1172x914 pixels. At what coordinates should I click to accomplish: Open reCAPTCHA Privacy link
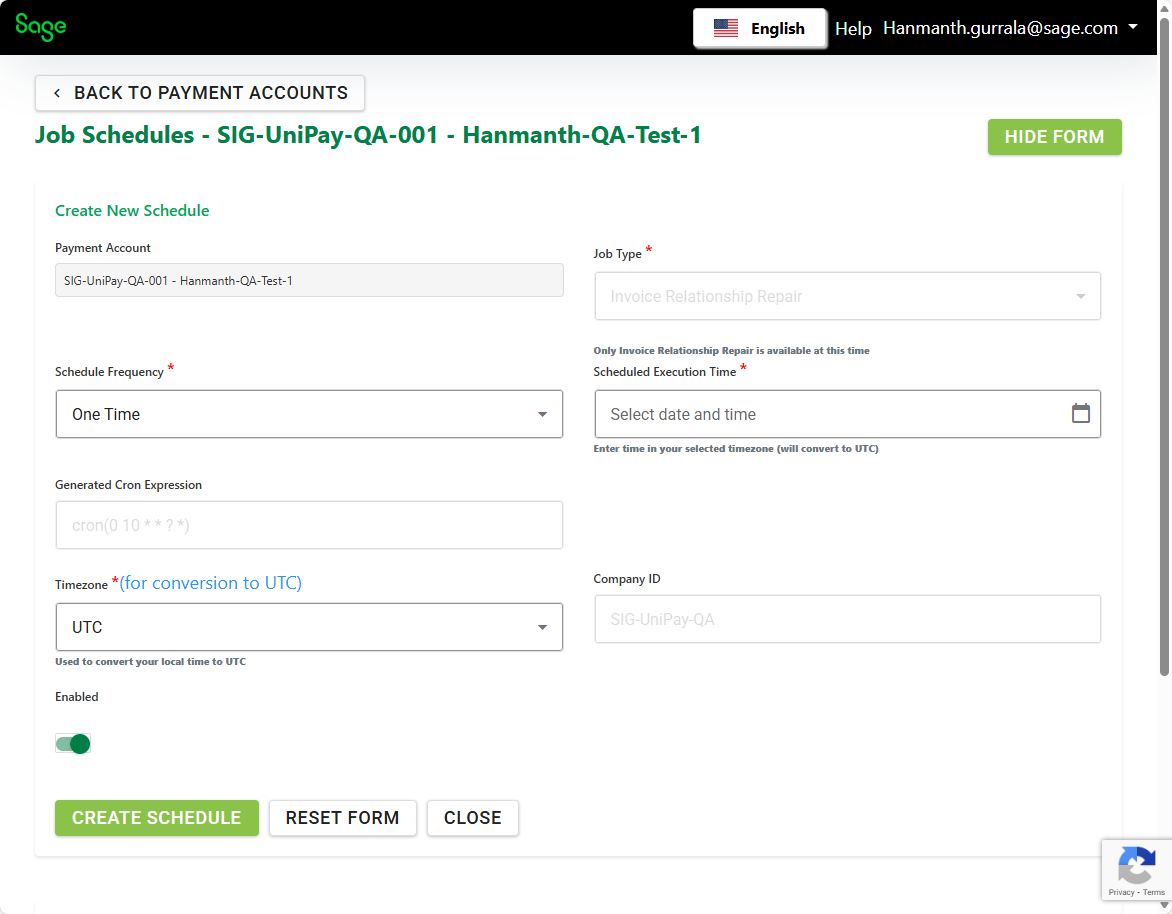point(1121,892)
